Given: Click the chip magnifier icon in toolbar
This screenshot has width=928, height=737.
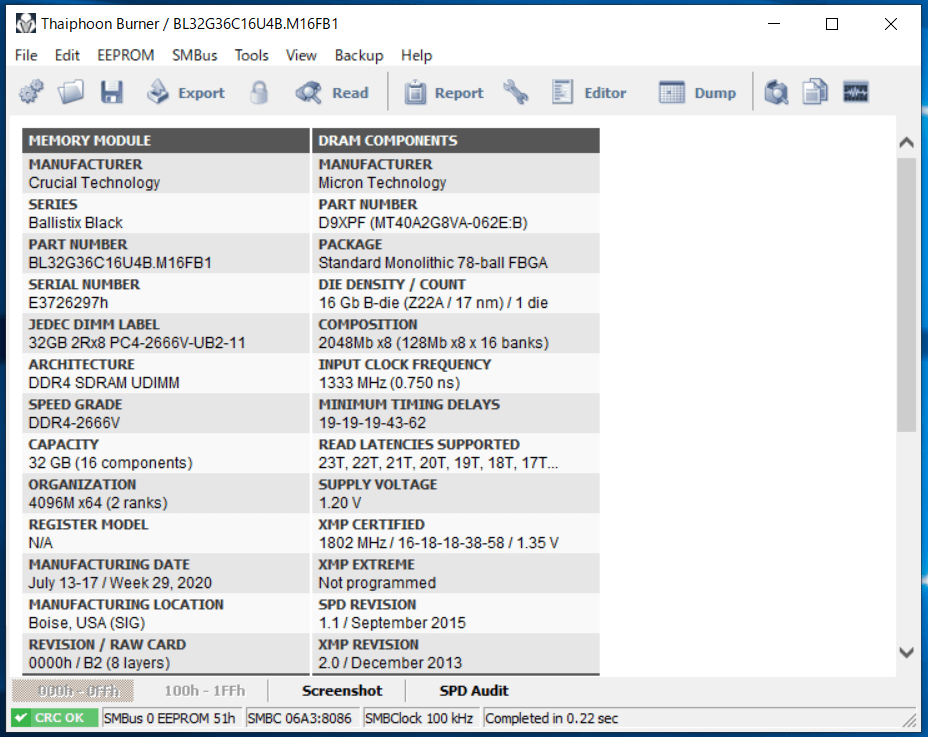Looking at the screenshot, I should (x=776, y=93).
